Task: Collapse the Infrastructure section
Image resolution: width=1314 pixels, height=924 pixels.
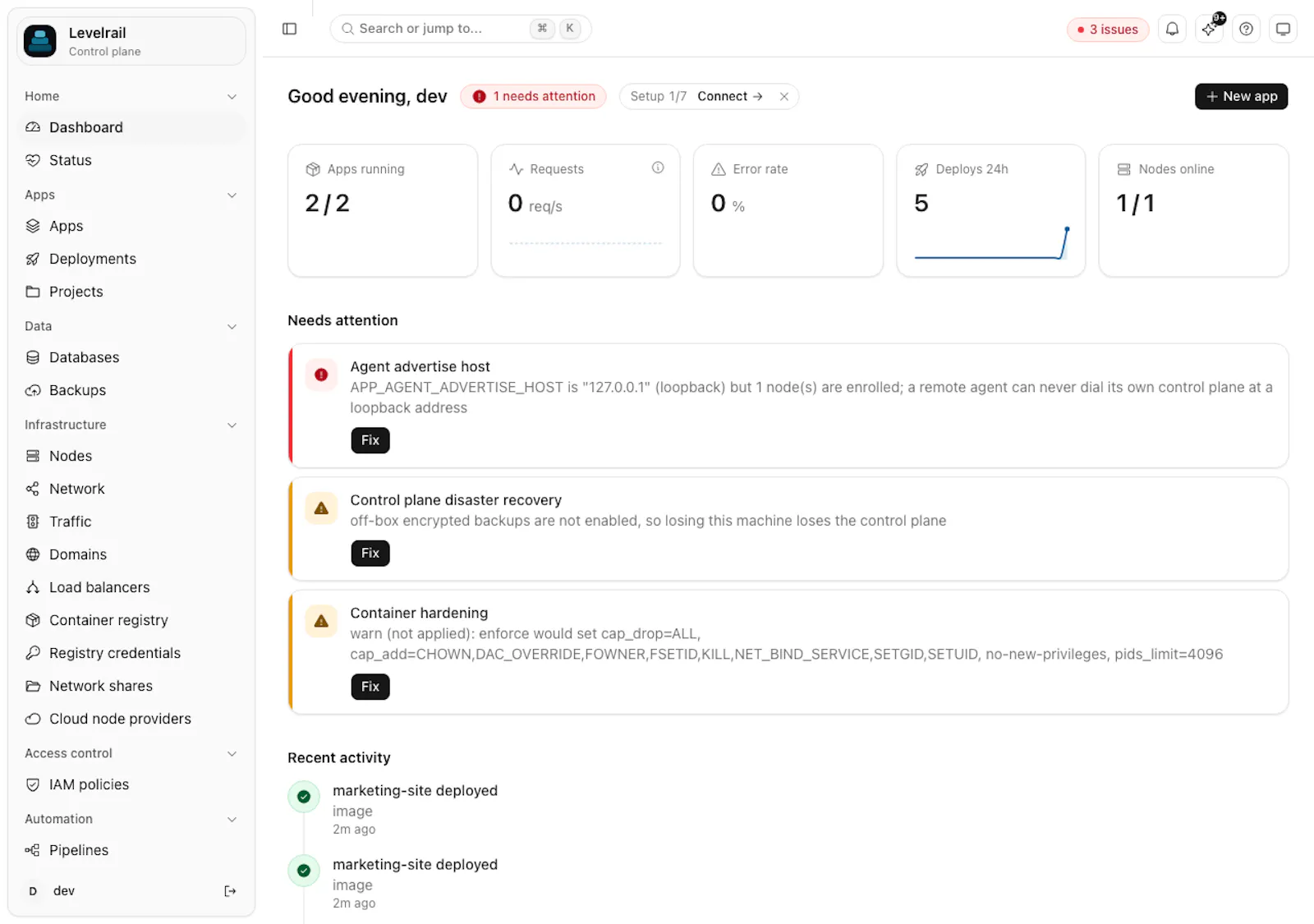Action: tap(232, 425)
